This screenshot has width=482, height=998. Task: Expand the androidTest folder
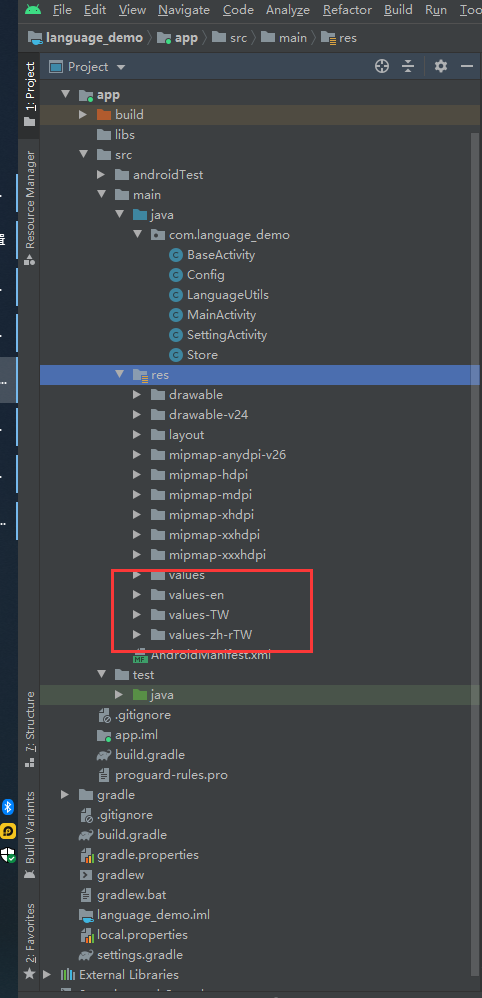101,174
